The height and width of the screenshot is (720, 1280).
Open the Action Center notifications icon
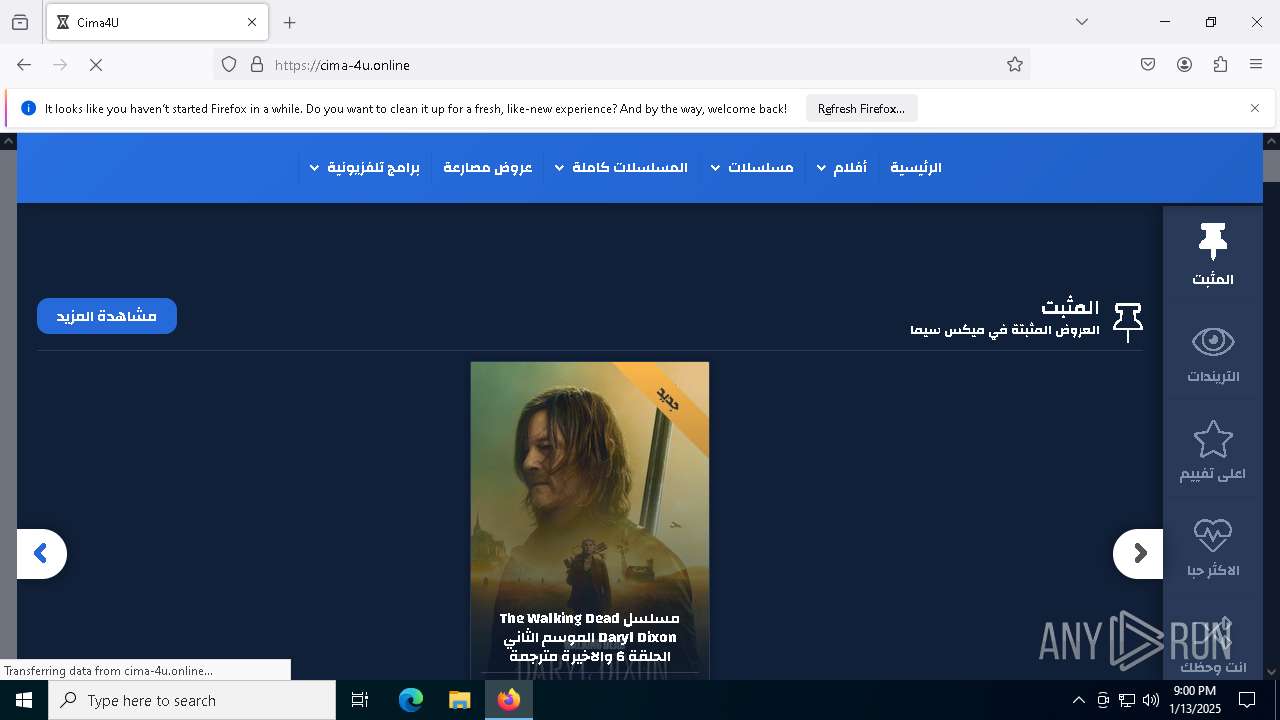coord(1247,700)
